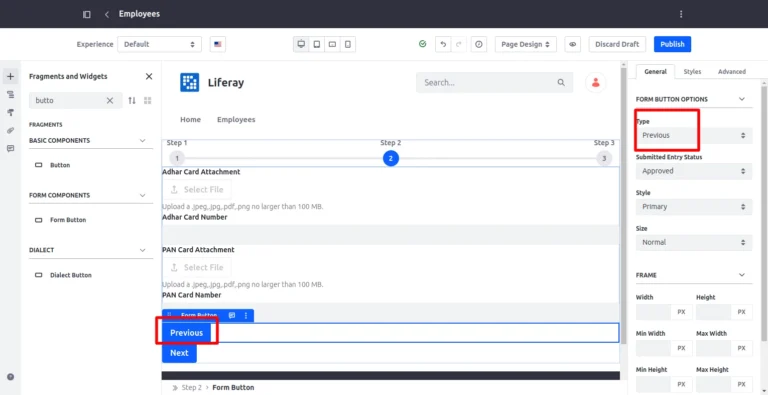
Task: Open Fragments and Widgets plus icon
Action: pos(11,76)
